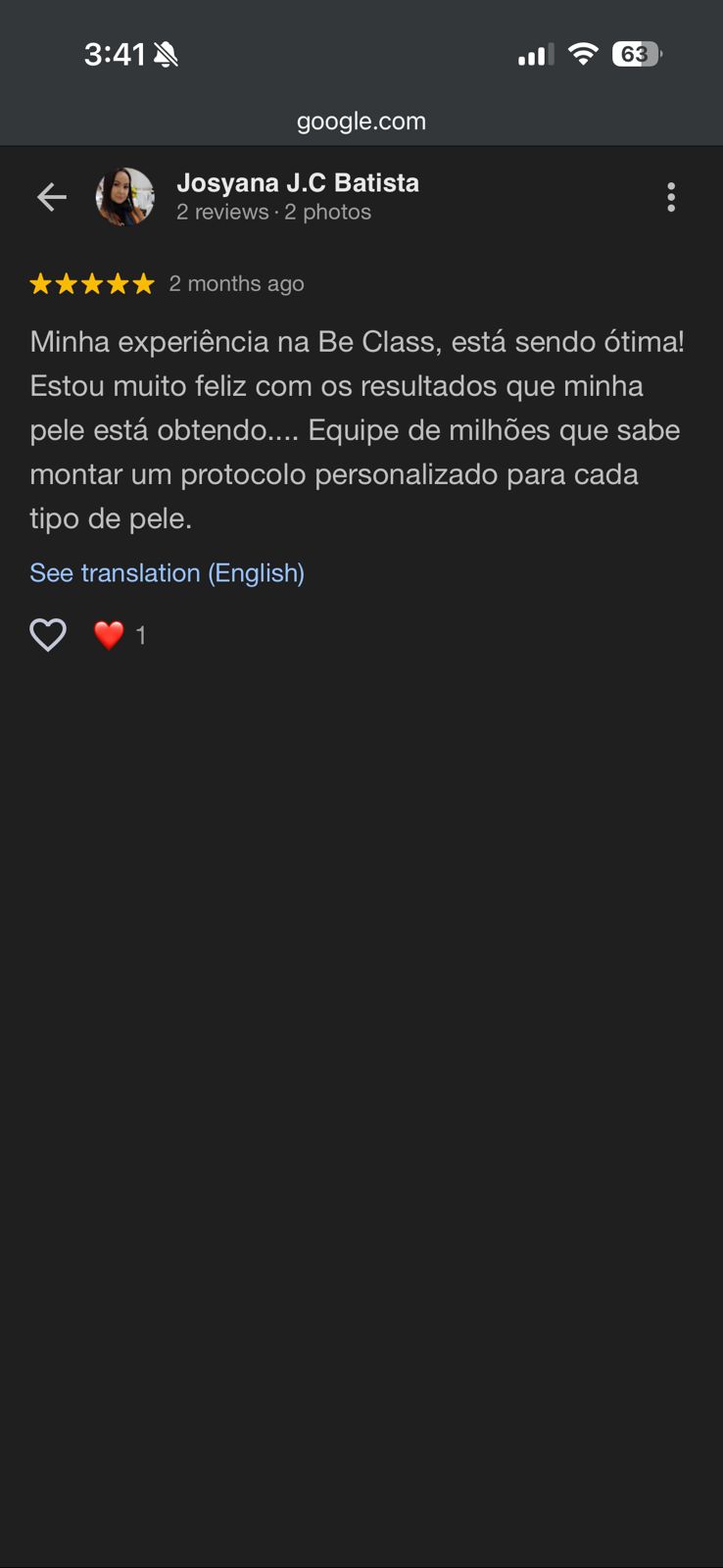Tap the review text about Be Class

357,429
